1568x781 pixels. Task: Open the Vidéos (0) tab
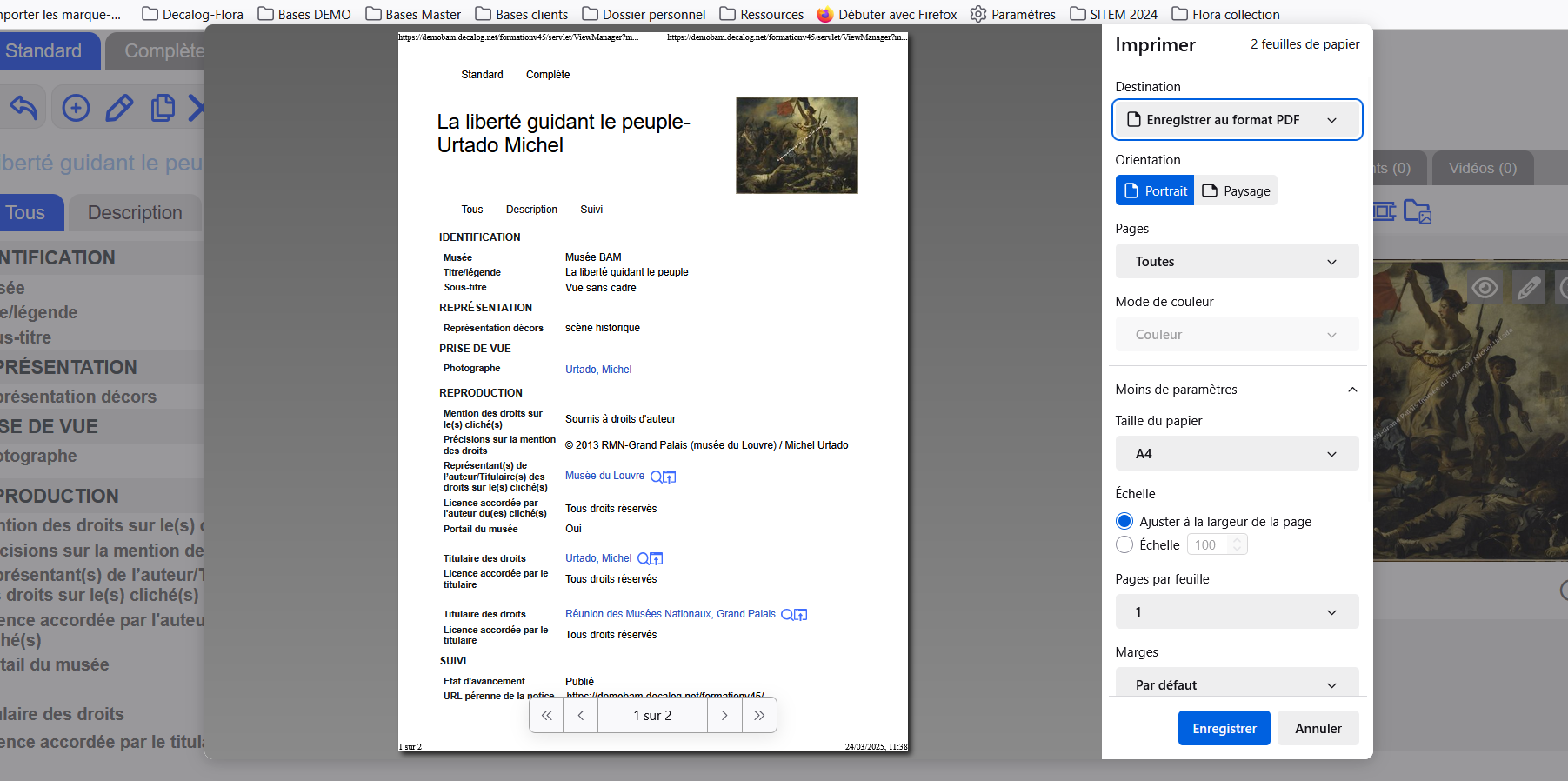click(x=1483, y=168)
